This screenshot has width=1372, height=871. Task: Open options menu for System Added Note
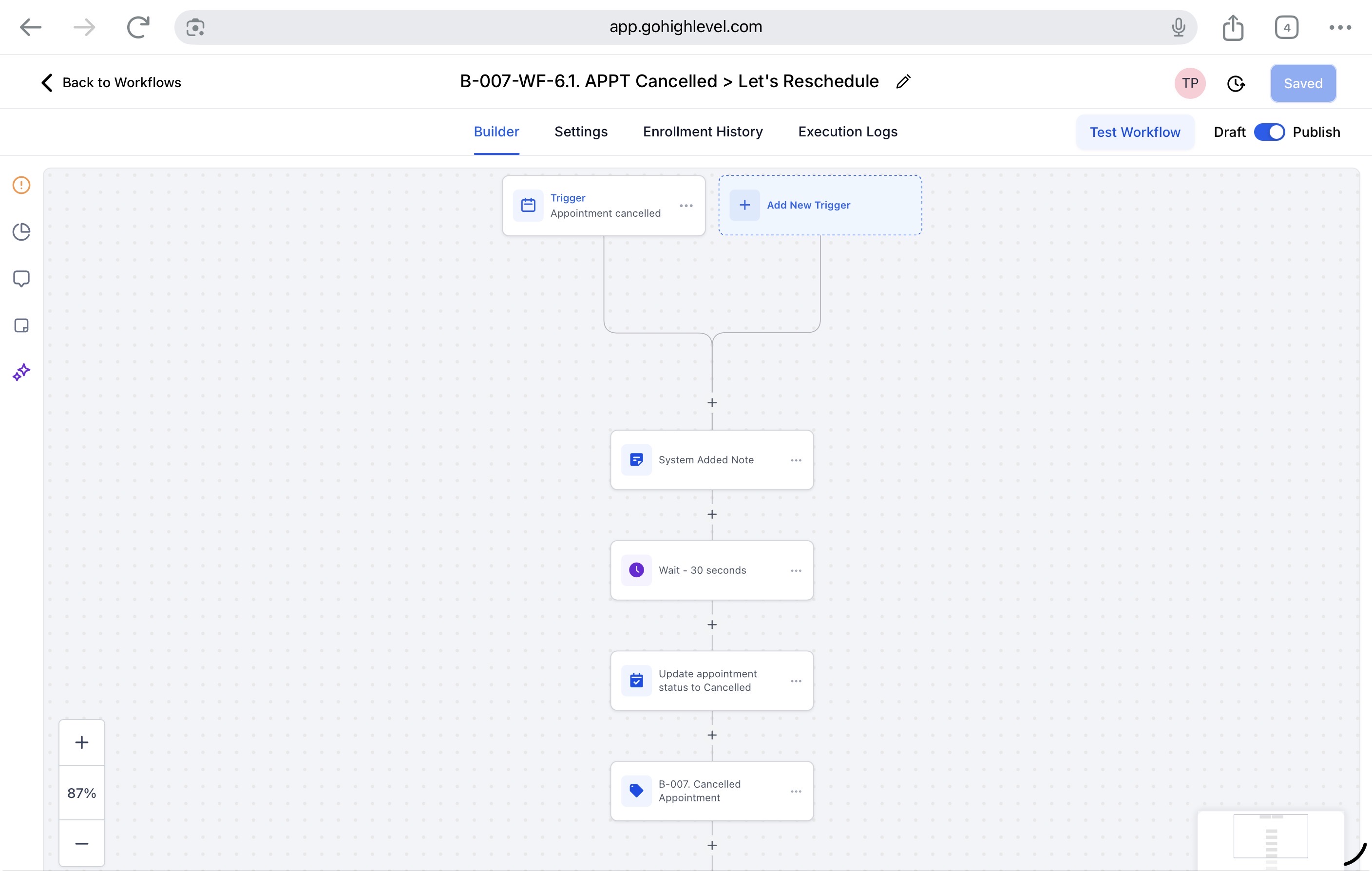click(x=796, y=460)
